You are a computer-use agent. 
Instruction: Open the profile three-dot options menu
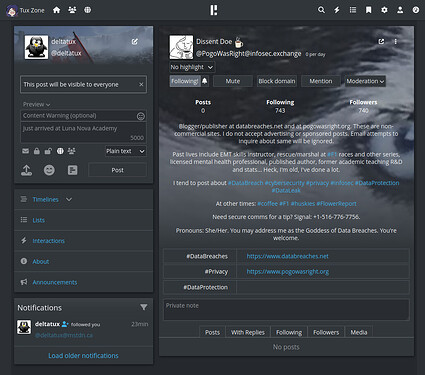click(396, 41)
